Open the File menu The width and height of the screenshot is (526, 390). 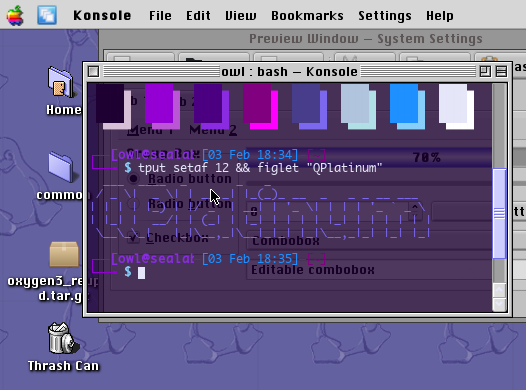point(160,16)
